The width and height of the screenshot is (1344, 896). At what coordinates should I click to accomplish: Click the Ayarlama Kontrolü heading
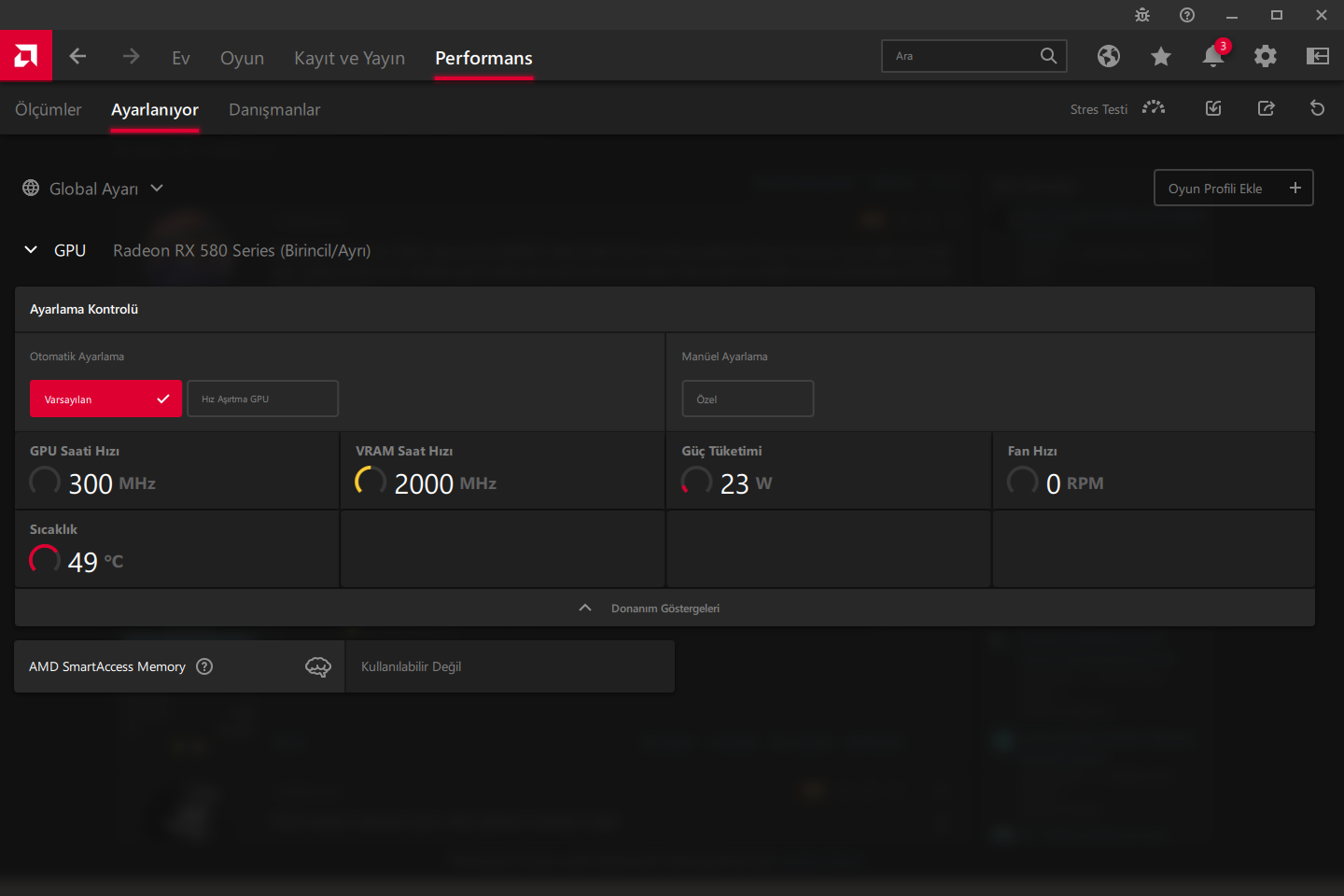click(84, 309)
